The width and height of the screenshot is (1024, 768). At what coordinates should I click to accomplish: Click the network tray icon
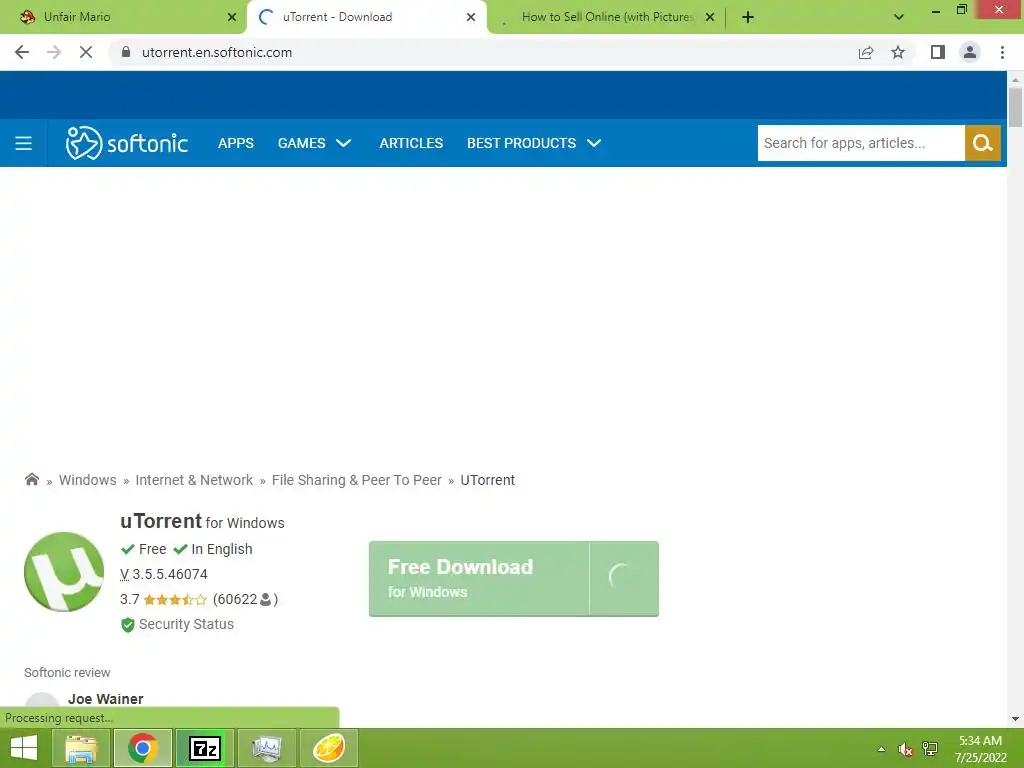[929, 749]
